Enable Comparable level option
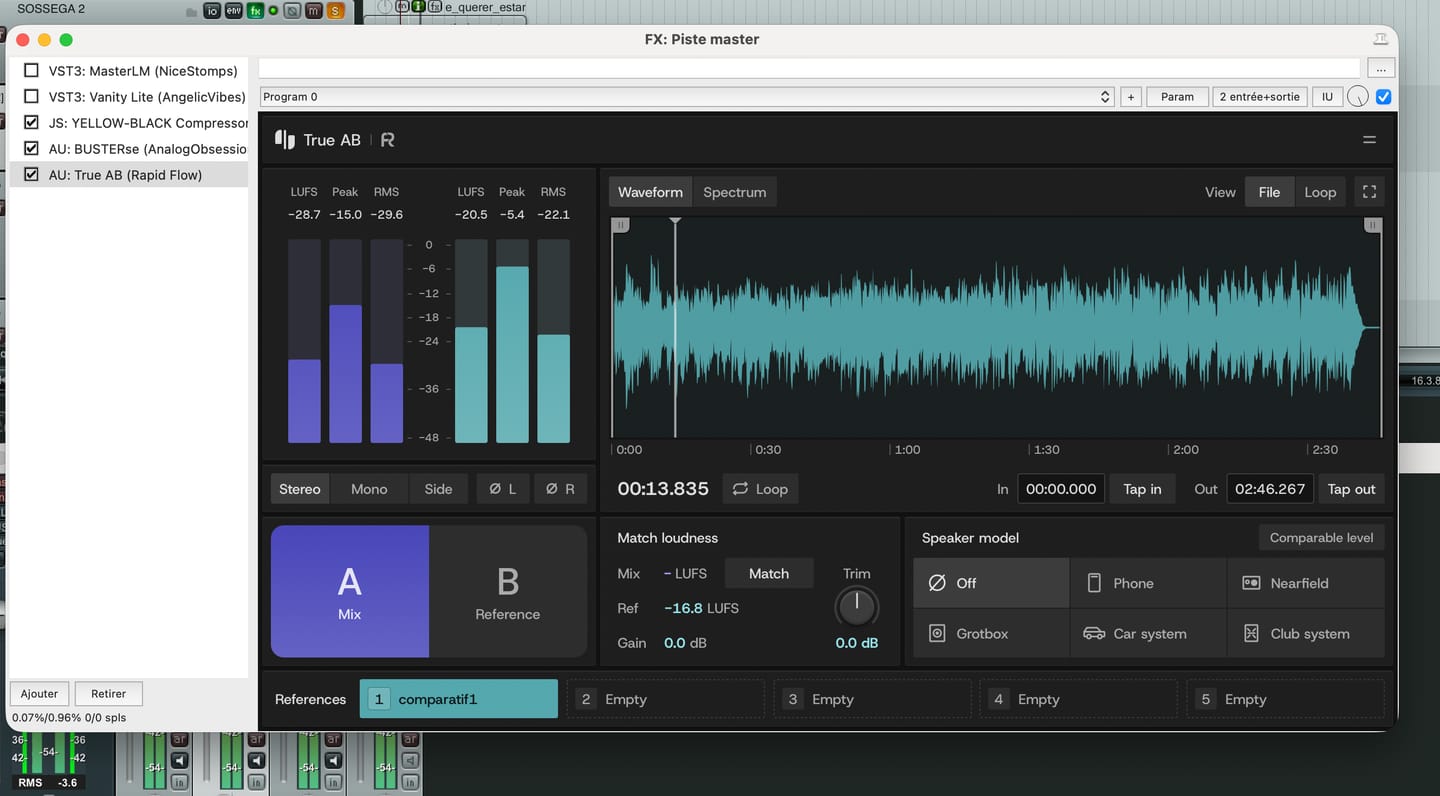Image resolution: width=1440 pixels, height=796 pixels. (x=1321, y=537)
